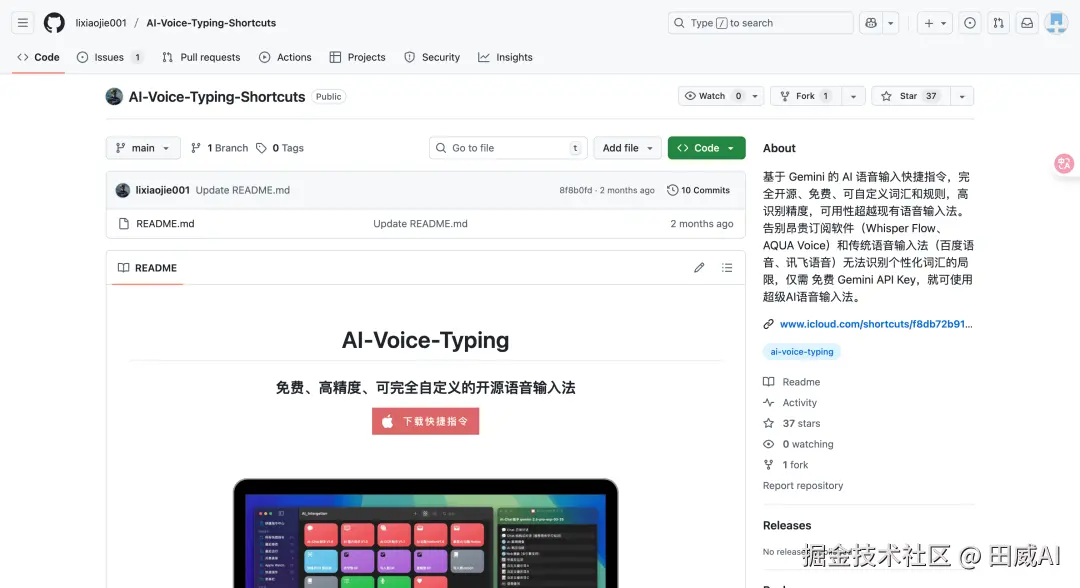Switch to the Pull requests tab
This screenshot has width=1080, height=588.
click(201, 57)
